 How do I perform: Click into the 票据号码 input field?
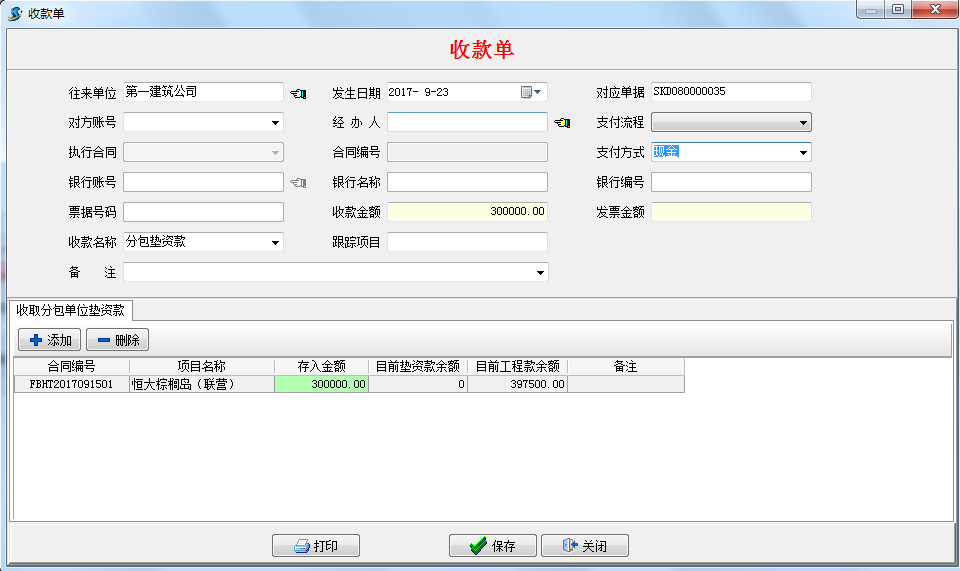[203, 212]
